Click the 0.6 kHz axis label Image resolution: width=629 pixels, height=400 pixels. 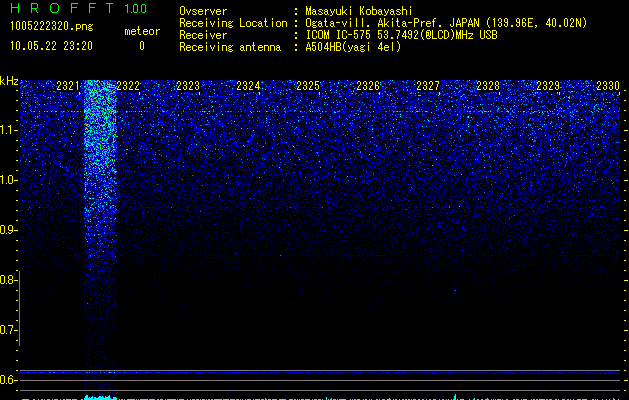(x=8, y=380)
